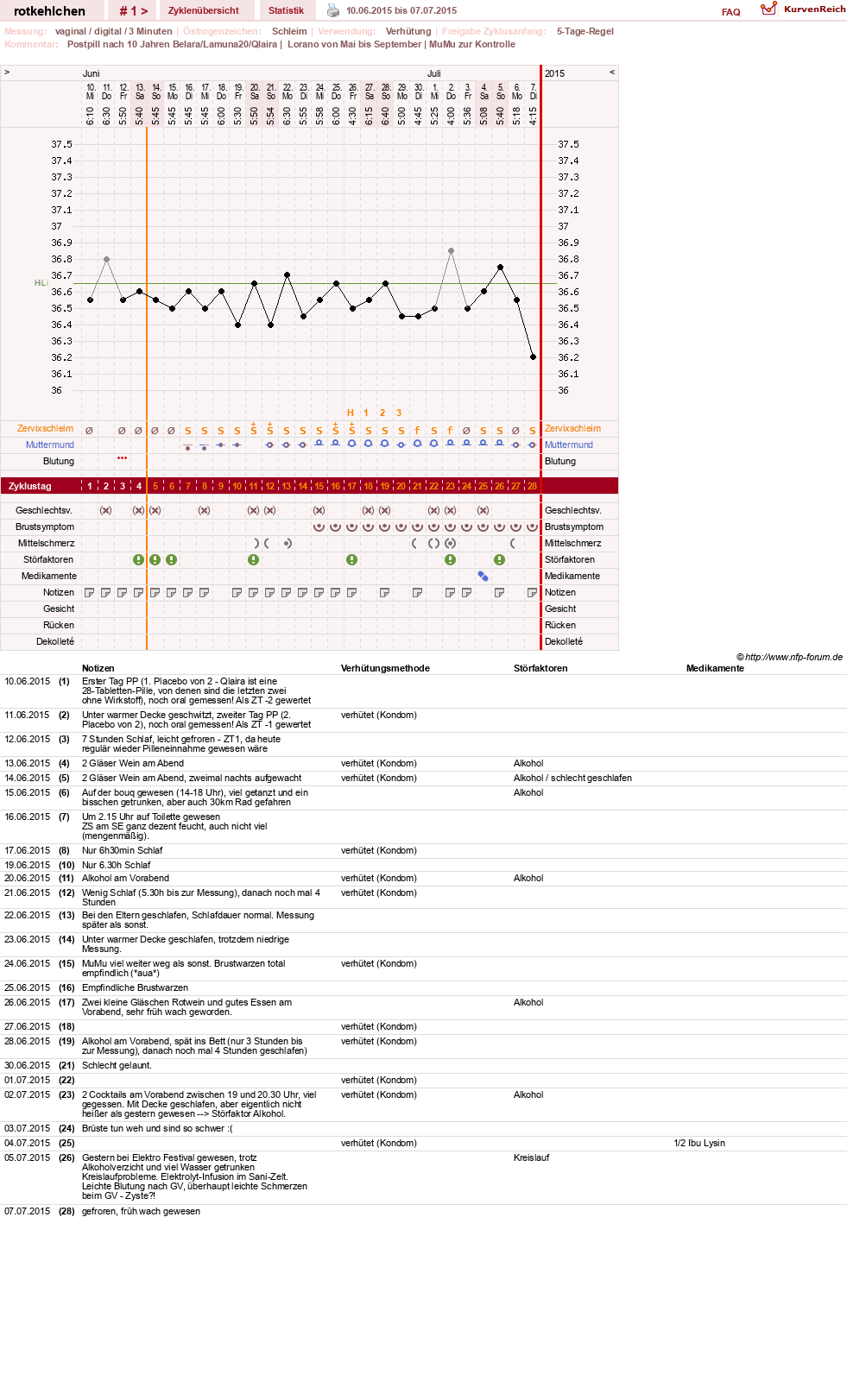The width and height of the screenshot is (847, 1400).
Task: Click the '2 Gläser Wein am Abend' note for 13.06.2015
Action: tap(133, 763)
